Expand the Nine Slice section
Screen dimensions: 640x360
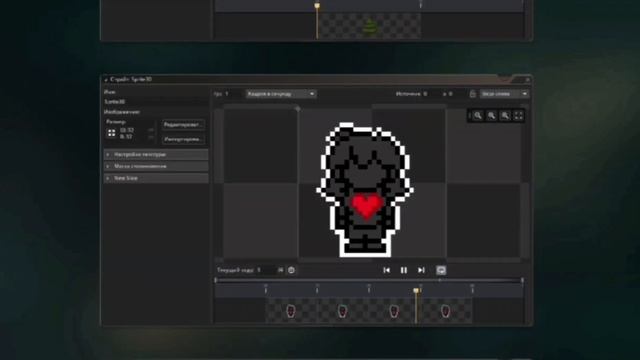[x=156, y=178]
